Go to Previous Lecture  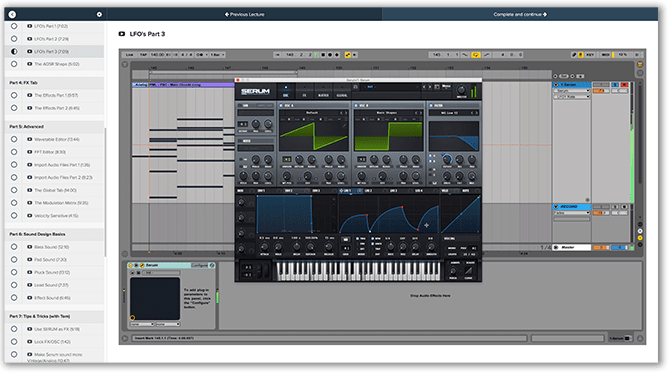[244, 14]
